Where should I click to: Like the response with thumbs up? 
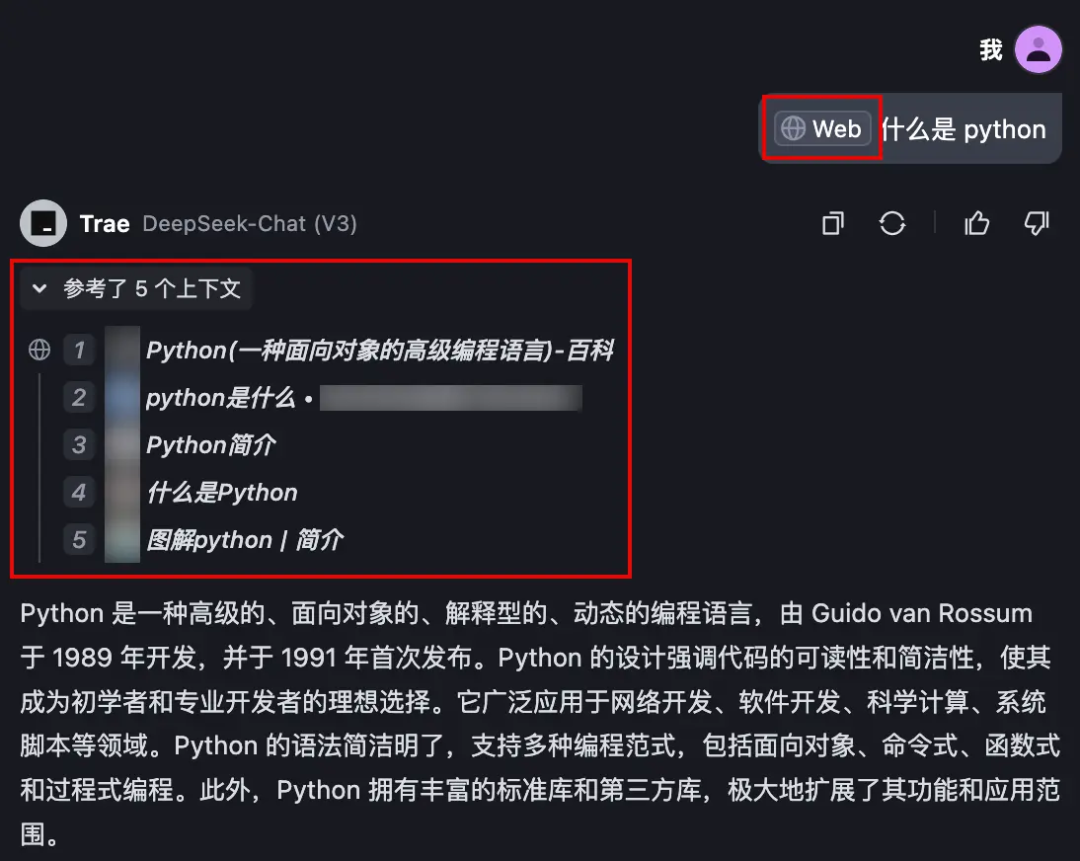[977, 223]
